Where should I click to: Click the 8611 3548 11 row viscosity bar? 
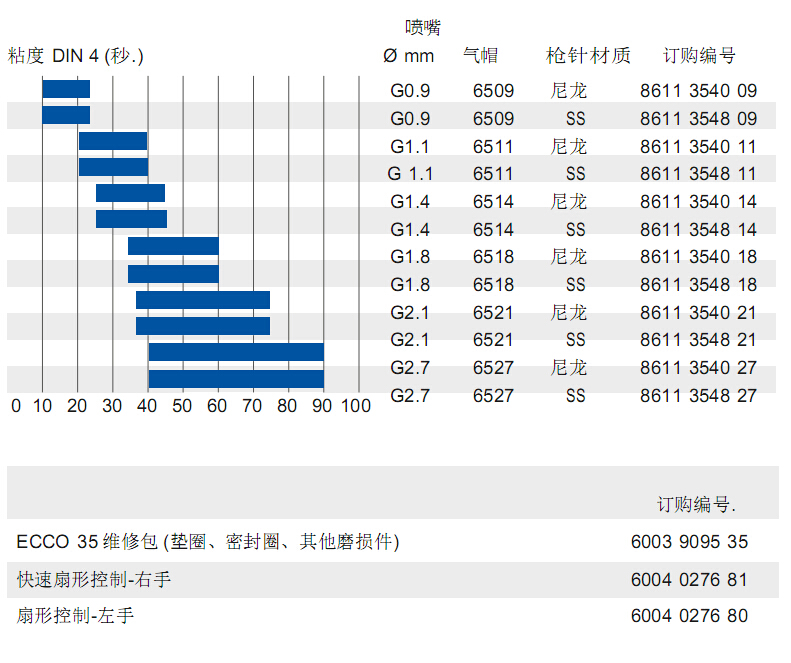click(114, 167)
